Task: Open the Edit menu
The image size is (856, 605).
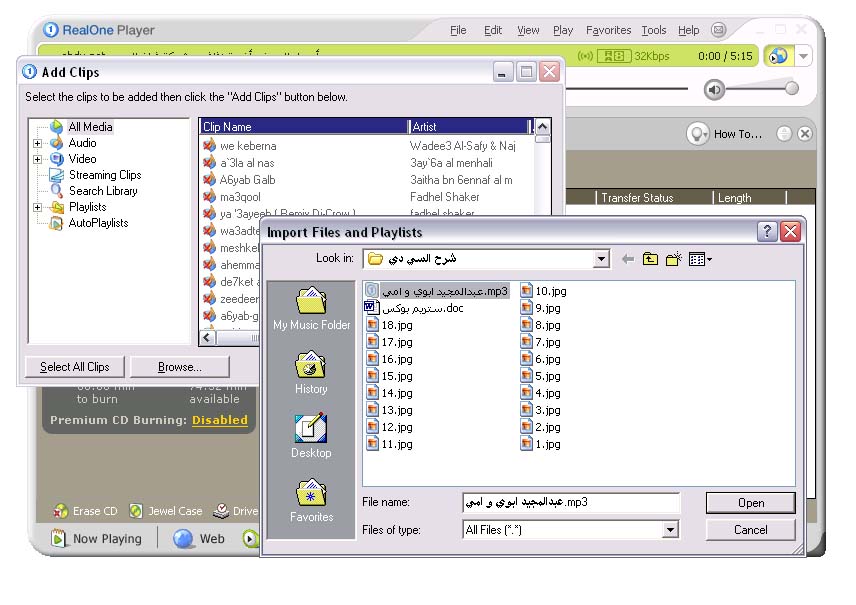Action: (x=493, y=30)
